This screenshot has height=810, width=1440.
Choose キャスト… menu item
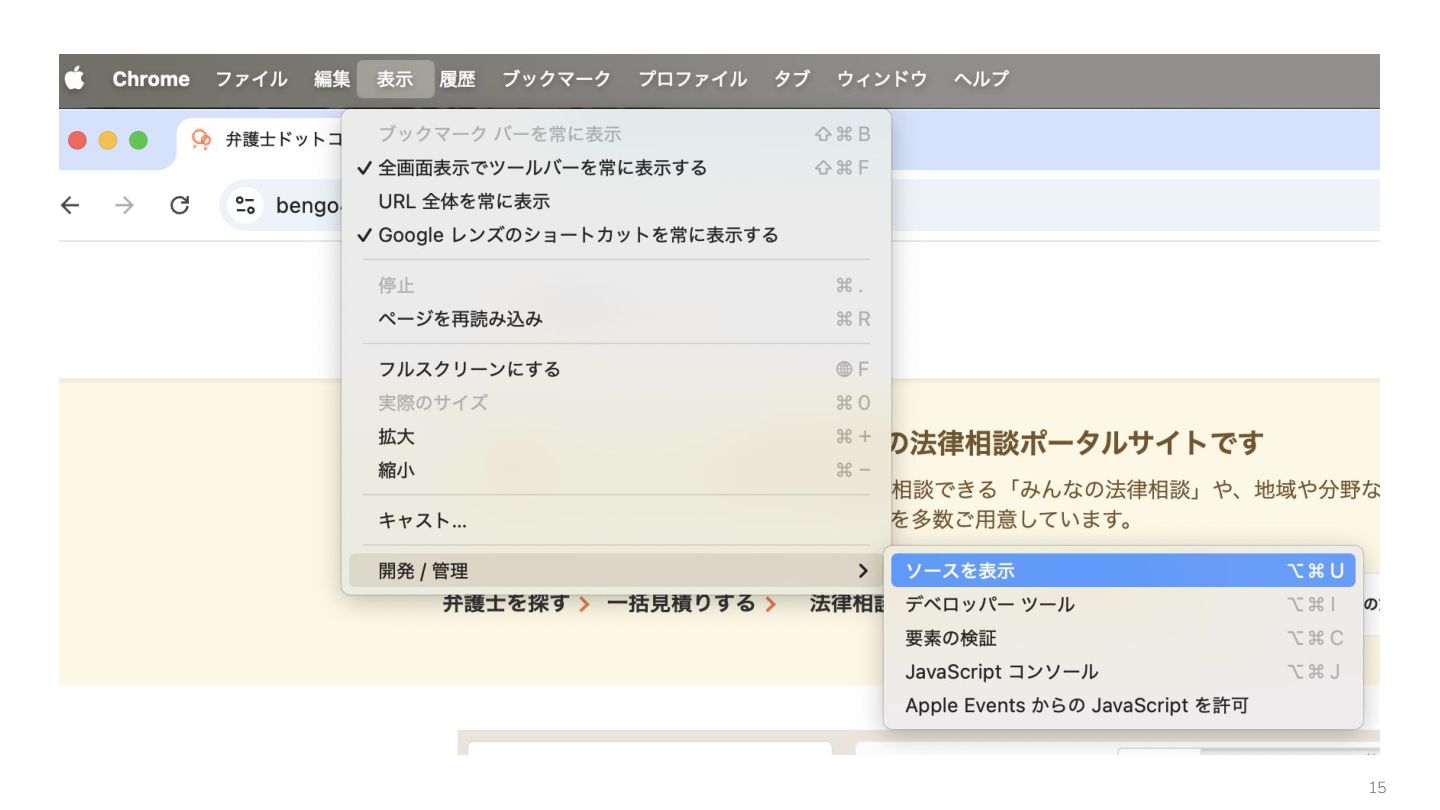point(616,521)
